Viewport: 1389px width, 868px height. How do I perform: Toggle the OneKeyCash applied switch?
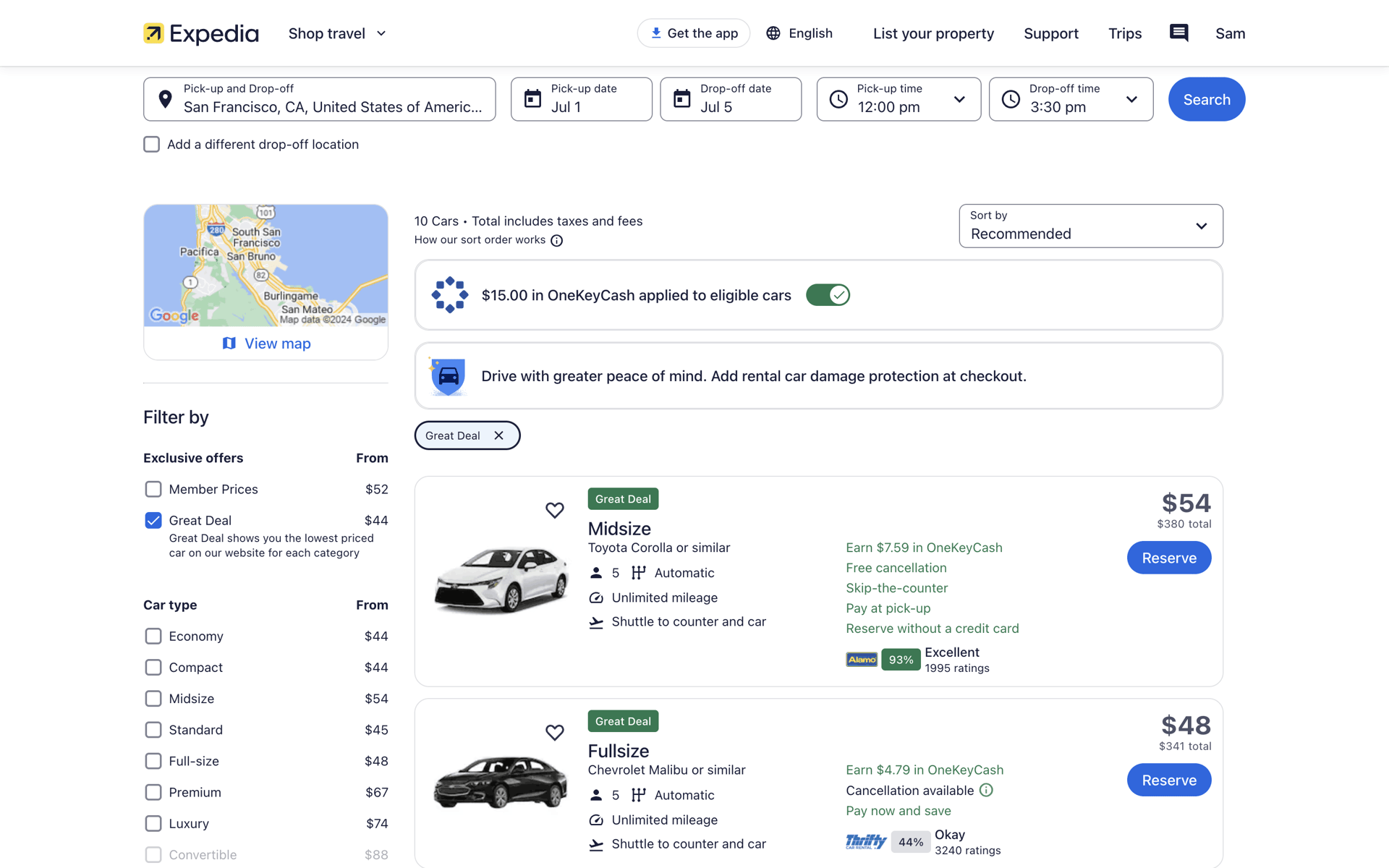pyautogui.click(x=828, y=294)
